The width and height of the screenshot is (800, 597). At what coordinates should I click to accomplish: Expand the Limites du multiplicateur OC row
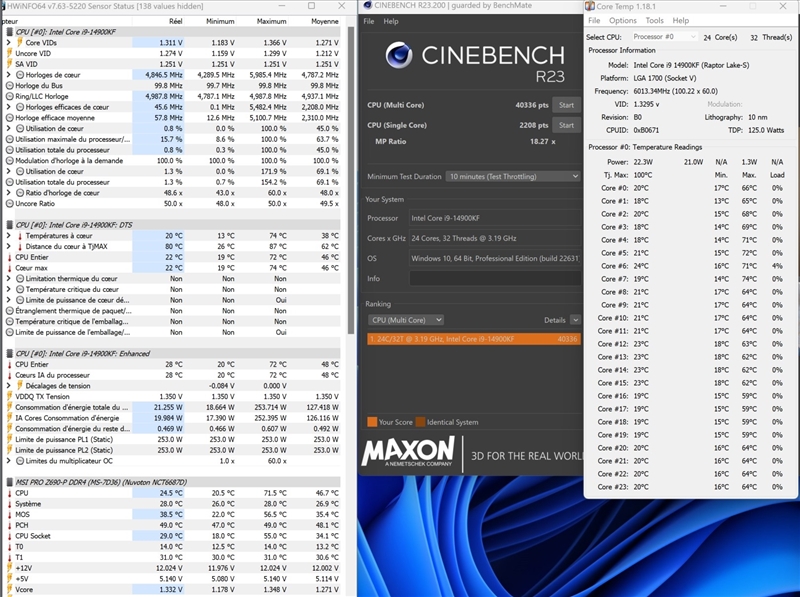pyautogui.click(x=9, y=460)
